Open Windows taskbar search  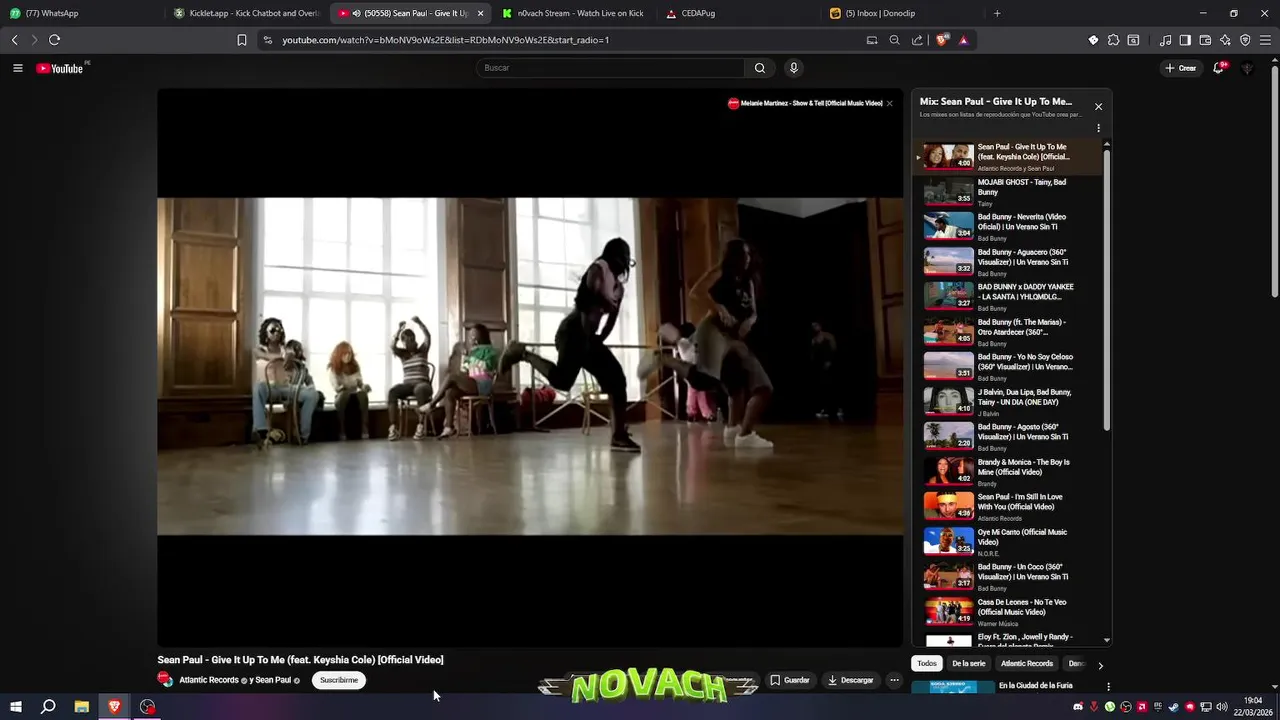48,707
